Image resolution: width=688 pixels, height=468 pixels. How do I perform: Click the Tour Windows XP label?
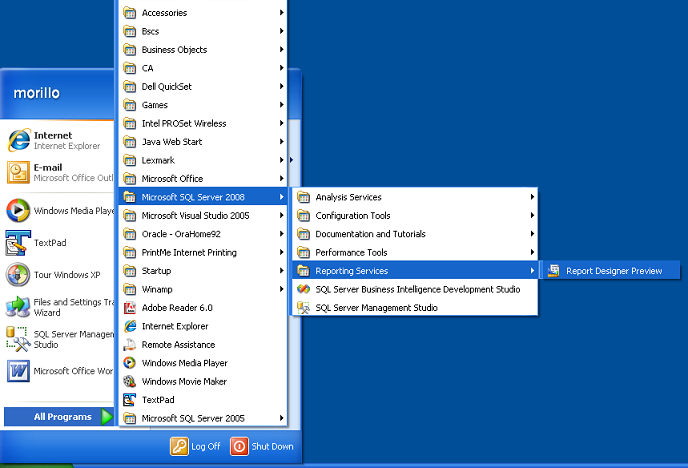tap(67, 275)
